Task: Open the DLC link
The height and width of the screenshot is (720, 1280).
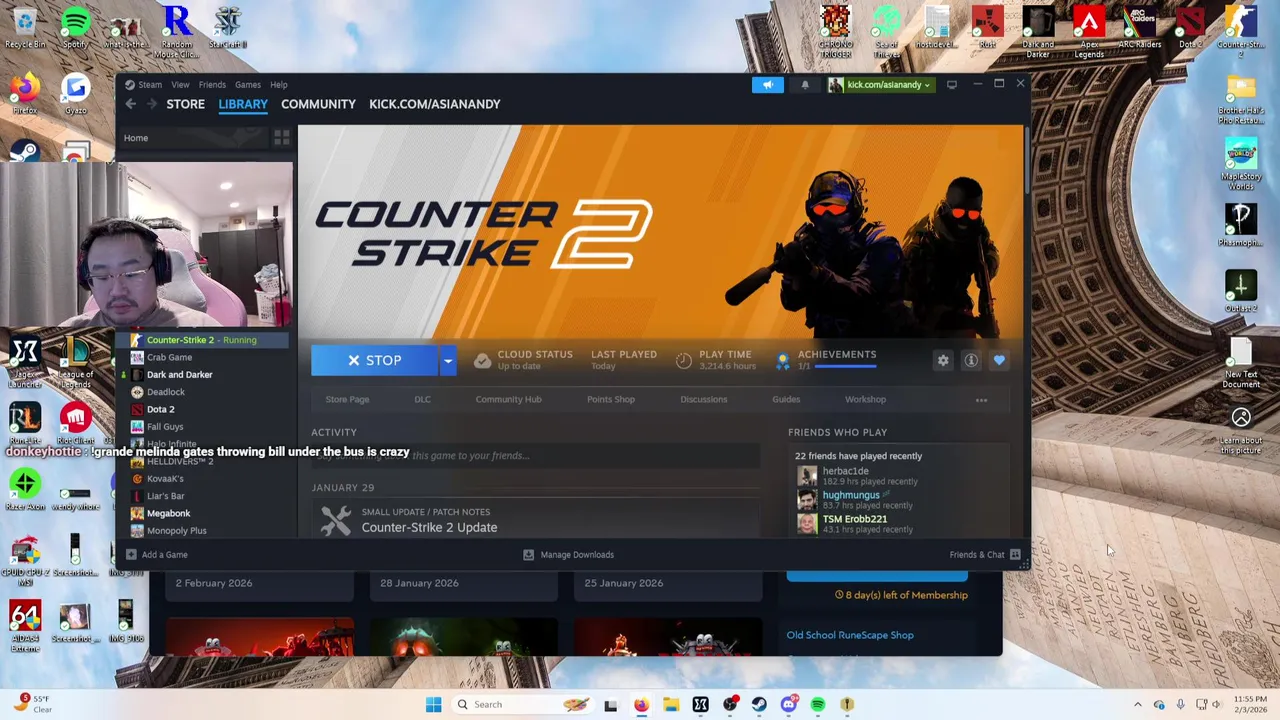Action: tap(422, 400)
